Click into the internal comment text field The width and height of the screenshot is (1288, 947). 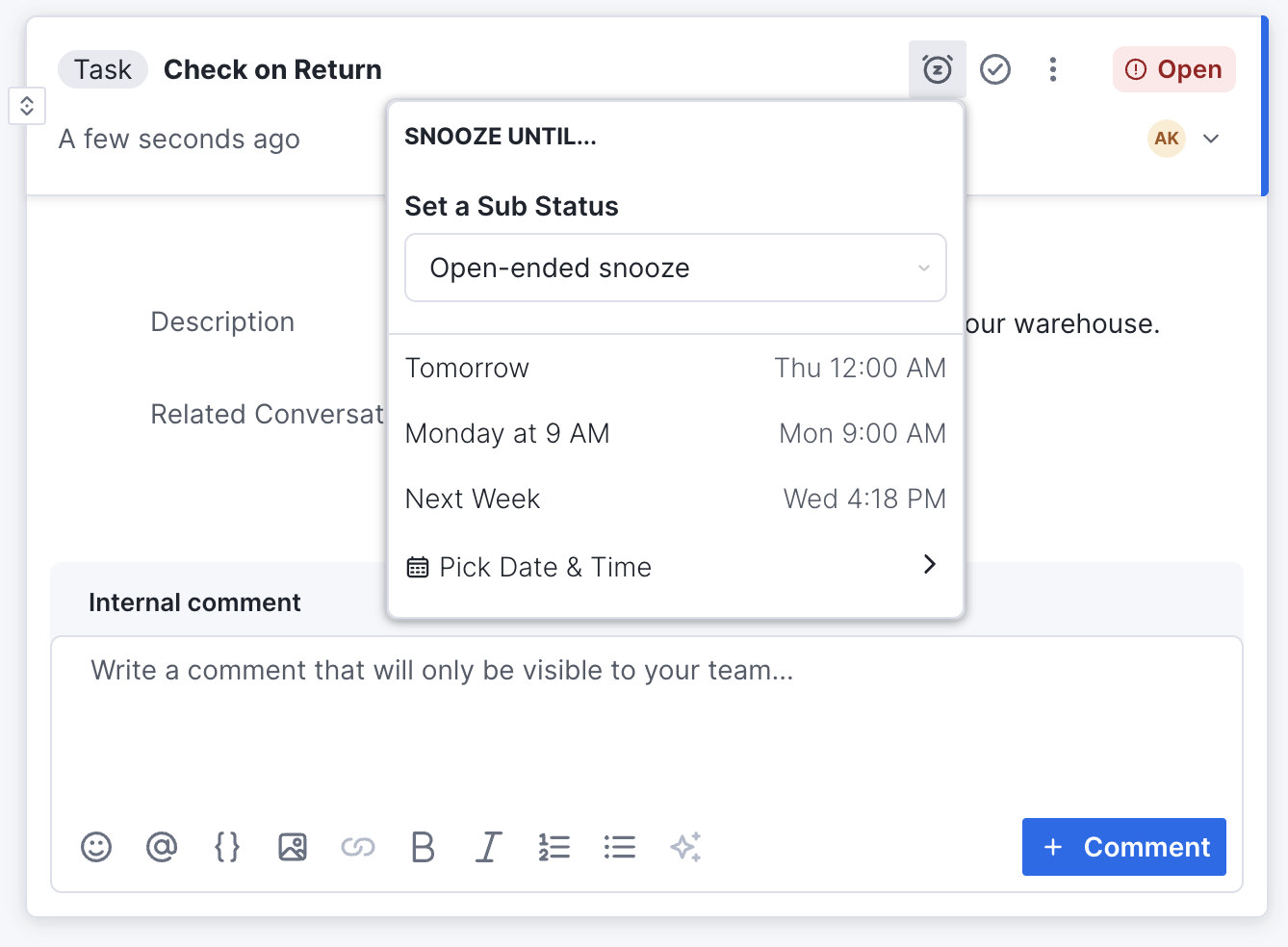point(645,722)
